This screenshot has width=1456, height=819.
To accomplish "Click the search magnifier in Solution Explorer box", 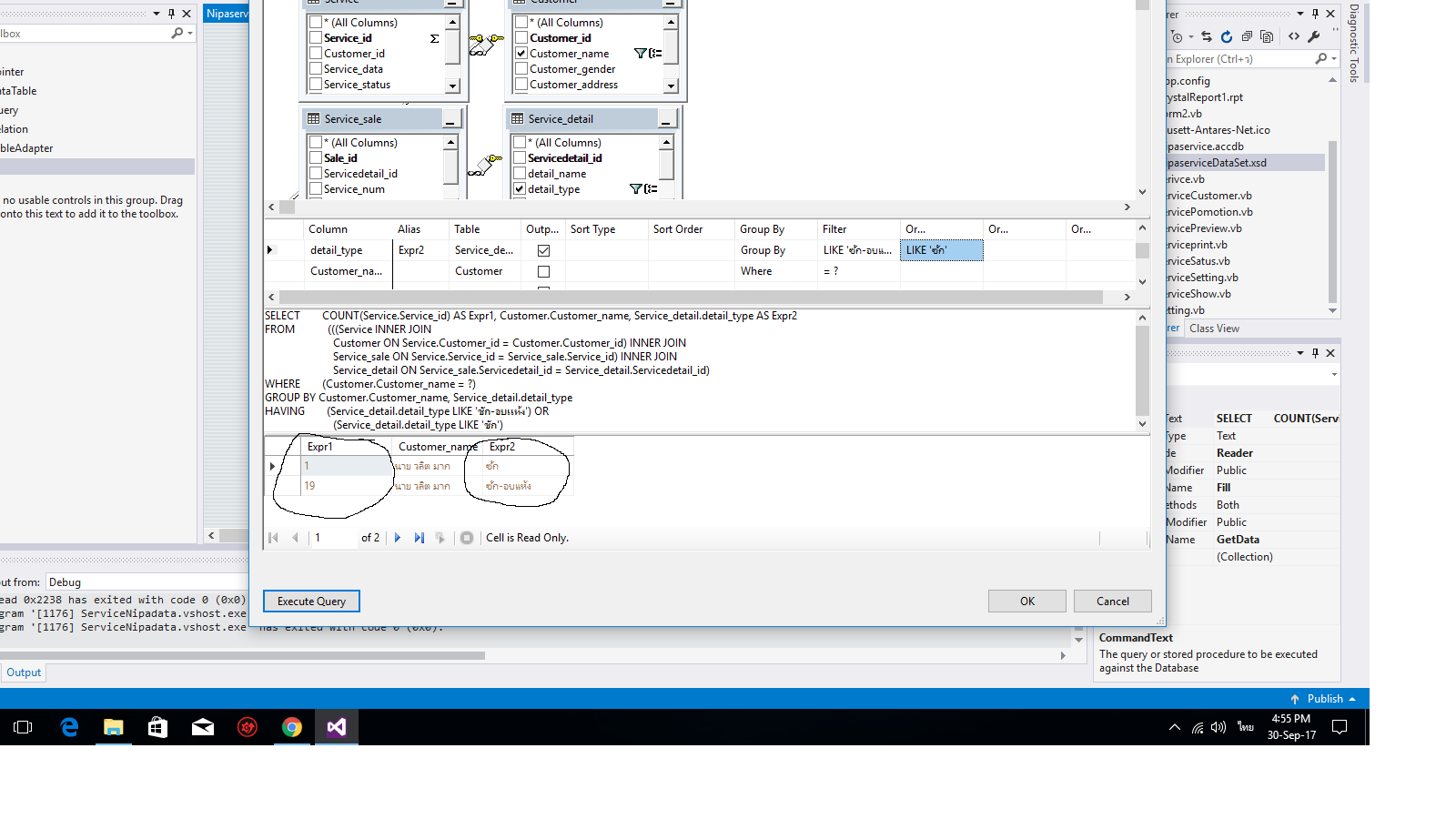I will point(1320,58).
